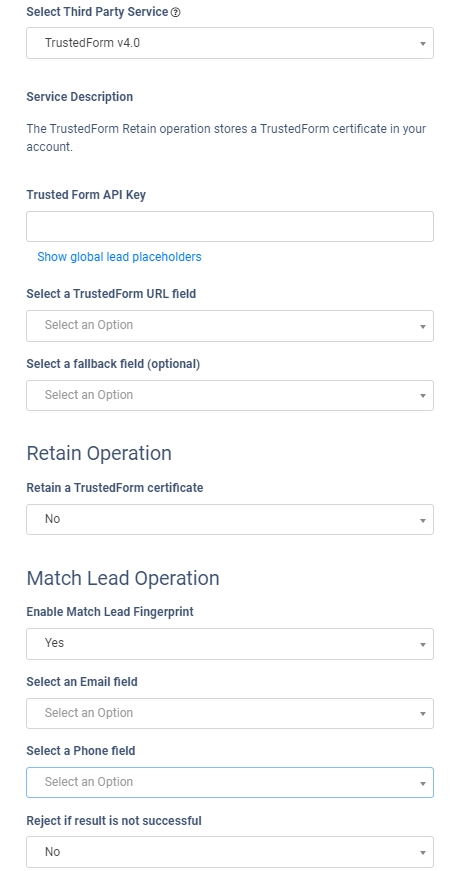This screenshot has height=871, width=460.
Task: Click the arrow on Third Party Service selector
Action: (423, 43)
